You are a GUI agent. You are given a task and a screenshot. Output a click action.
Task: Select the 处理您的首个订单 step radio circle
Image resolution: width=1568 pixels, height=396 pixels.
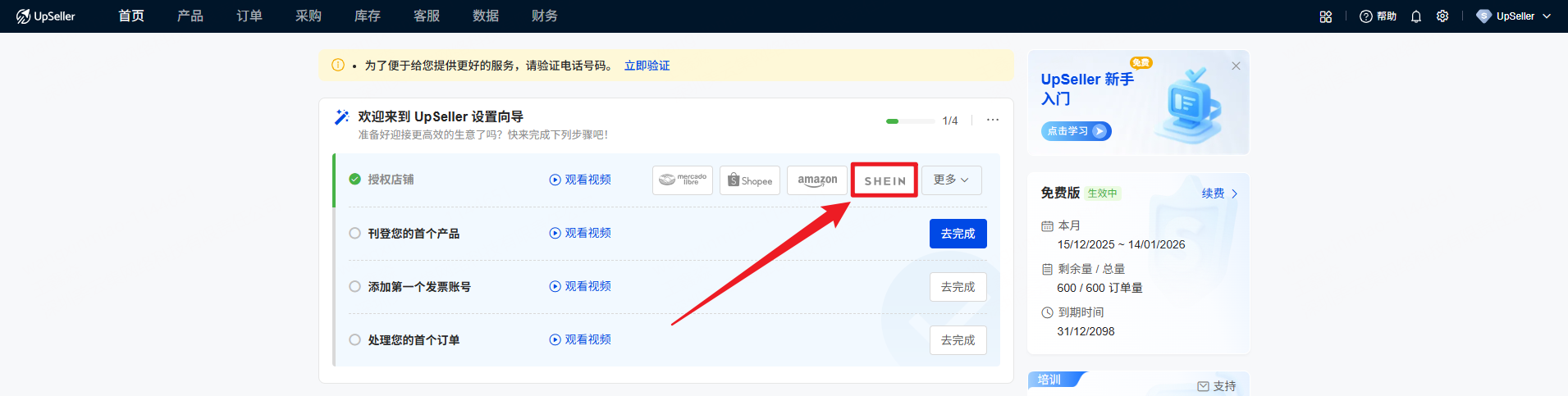[354, 340]
